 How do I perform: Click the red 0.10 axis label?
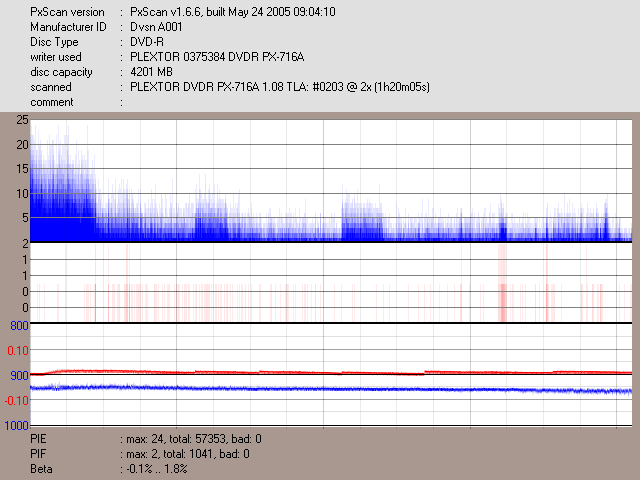pos(18,350)
